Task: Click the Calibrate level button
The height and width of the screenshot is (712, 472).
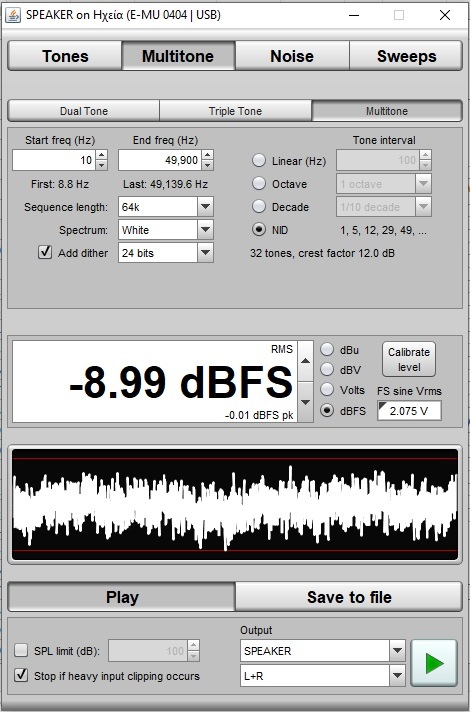Action: [x=409, y=359]
